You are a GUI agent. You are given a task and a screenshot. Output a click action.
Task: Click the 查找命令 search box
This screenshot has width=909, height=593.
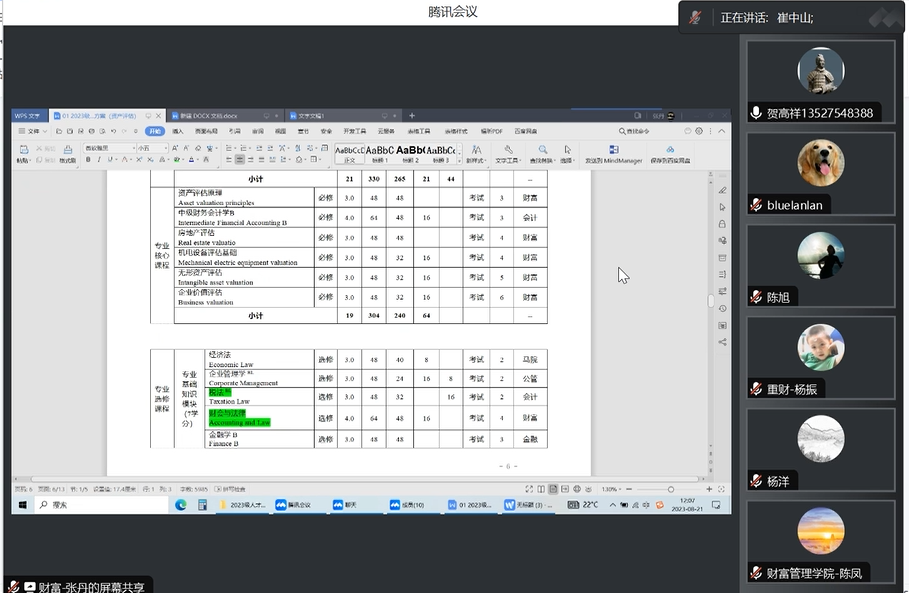pyautogui.click(x=635, y=131)
